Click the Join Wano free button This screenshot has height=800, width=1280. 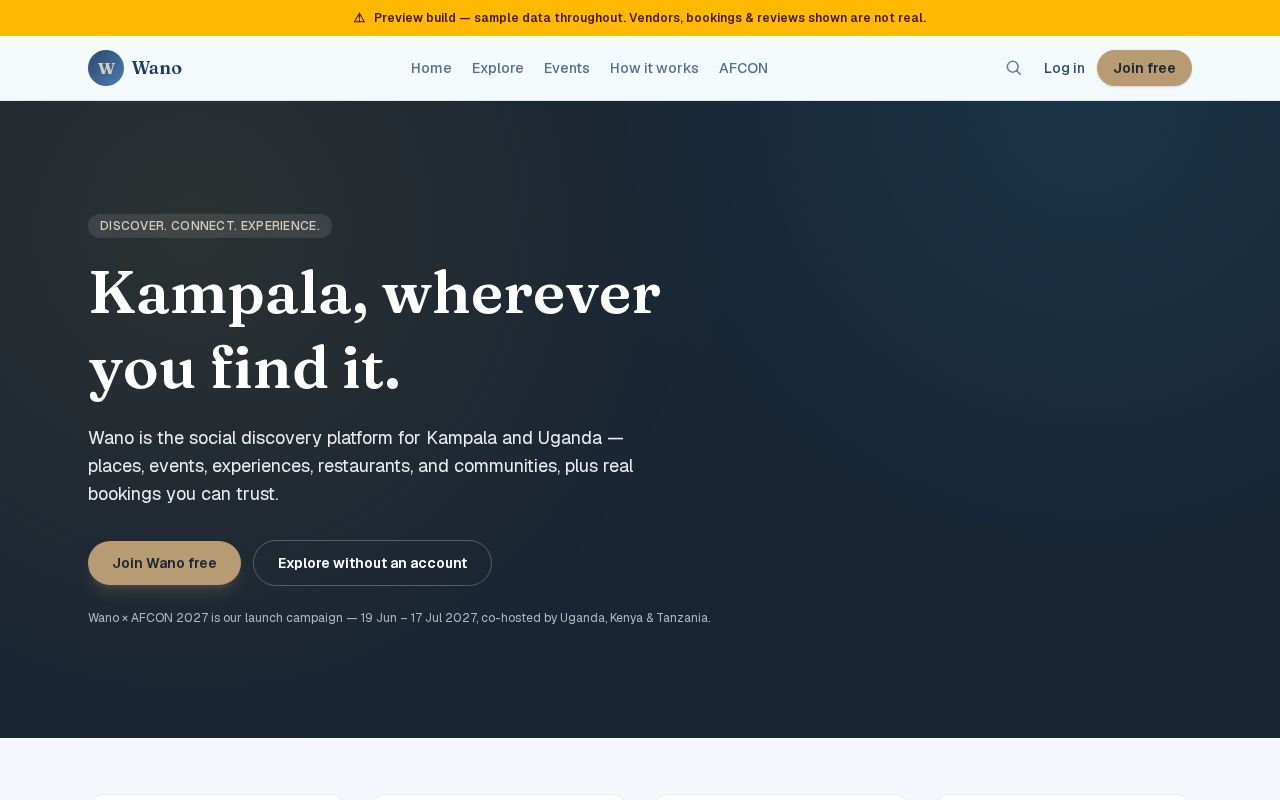[164, 563]
